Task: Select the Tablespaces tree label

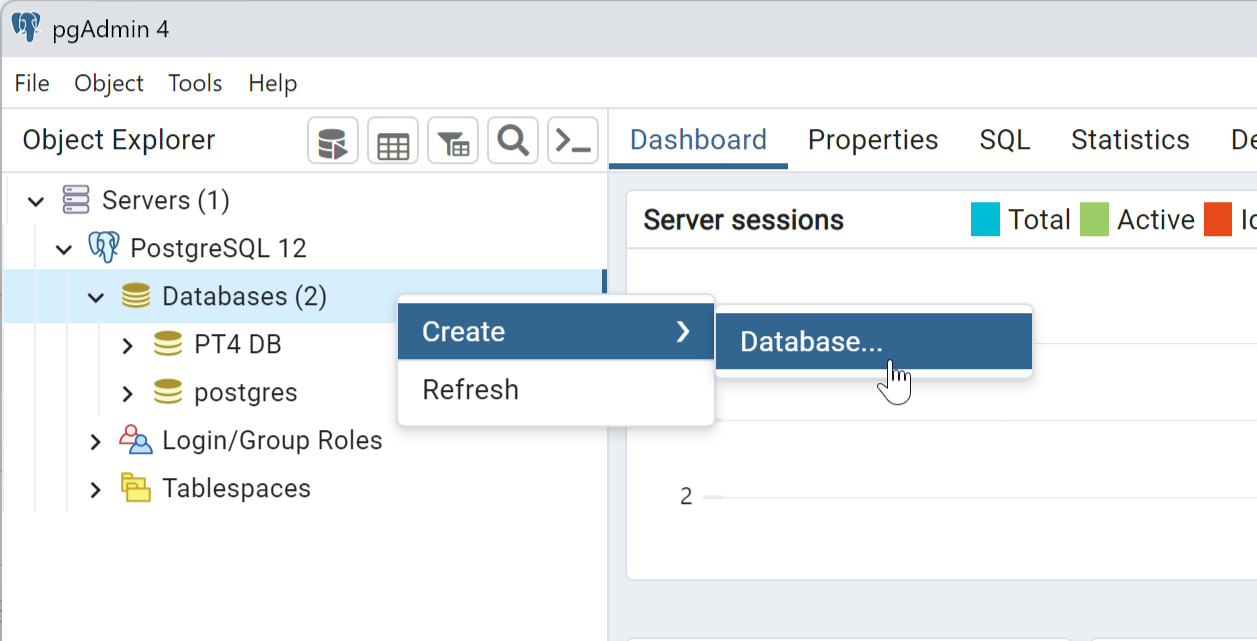Action: 236,489
